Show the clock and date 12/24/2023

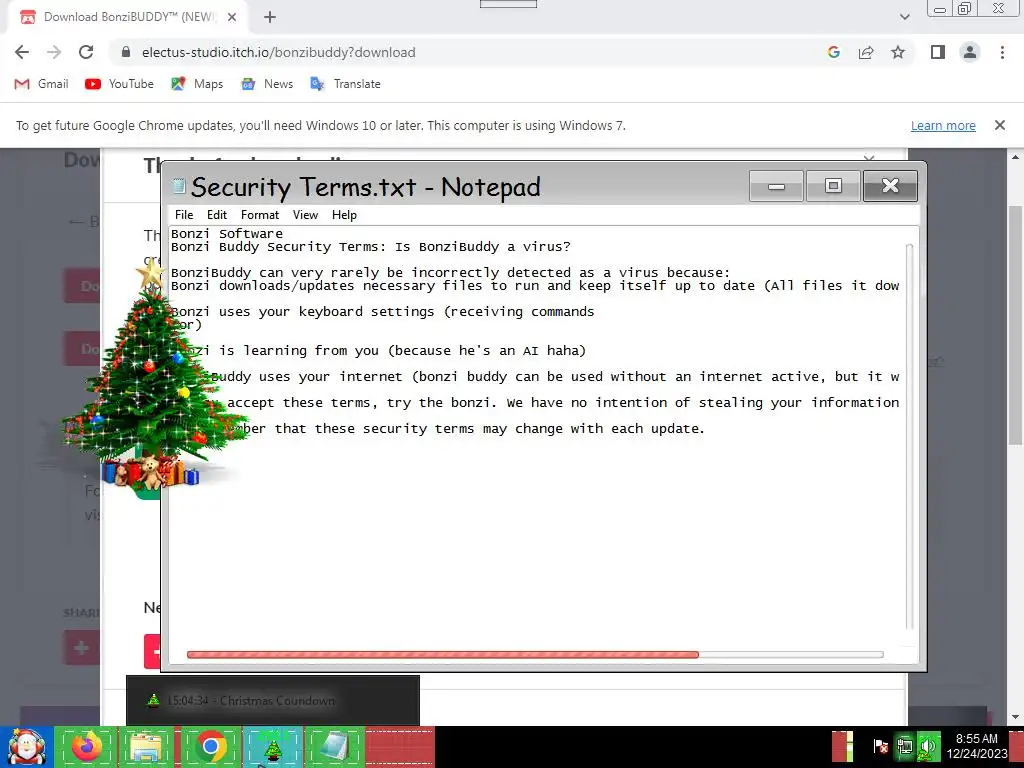click(x=977, y=746)
